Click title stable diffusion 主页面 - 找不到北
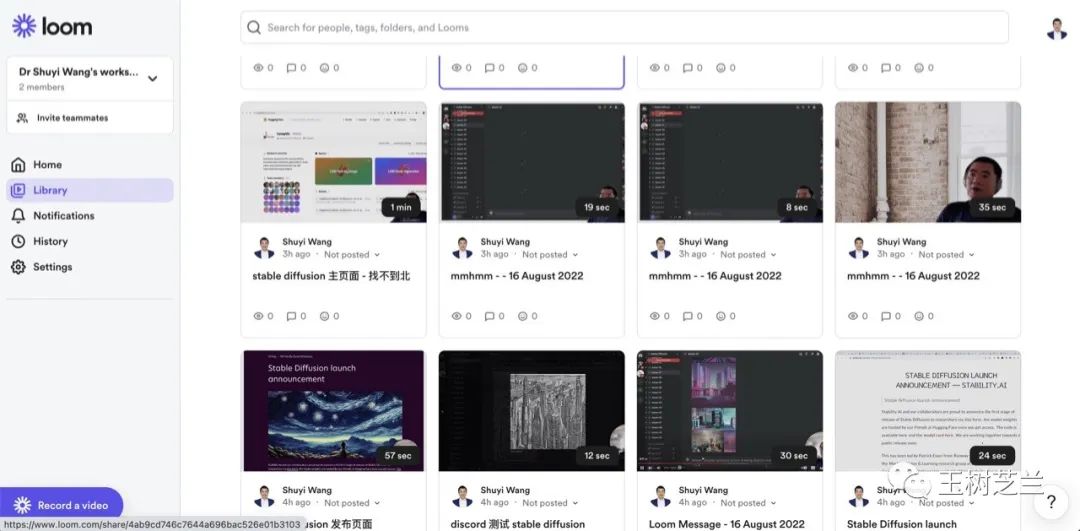 (331, 275)
